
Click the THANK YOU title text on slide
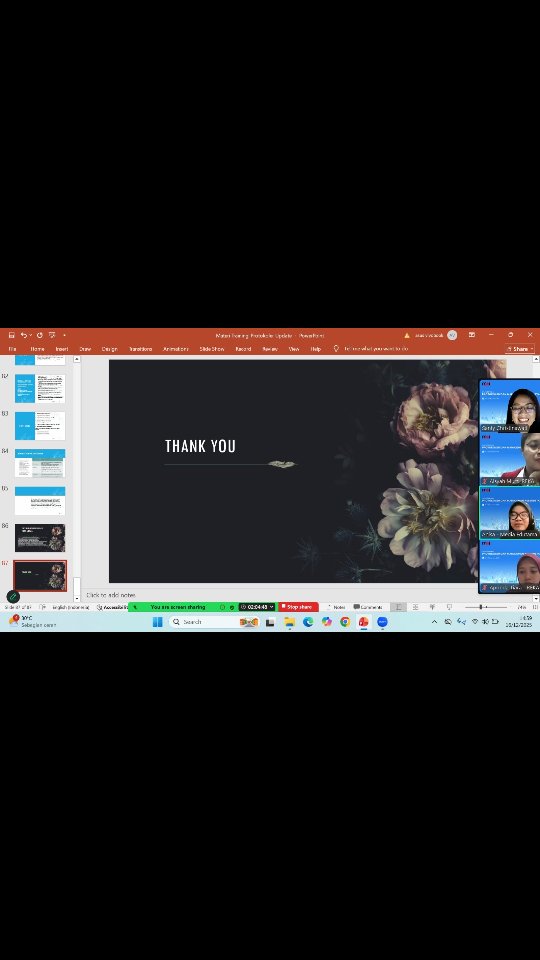pos(200,446)
